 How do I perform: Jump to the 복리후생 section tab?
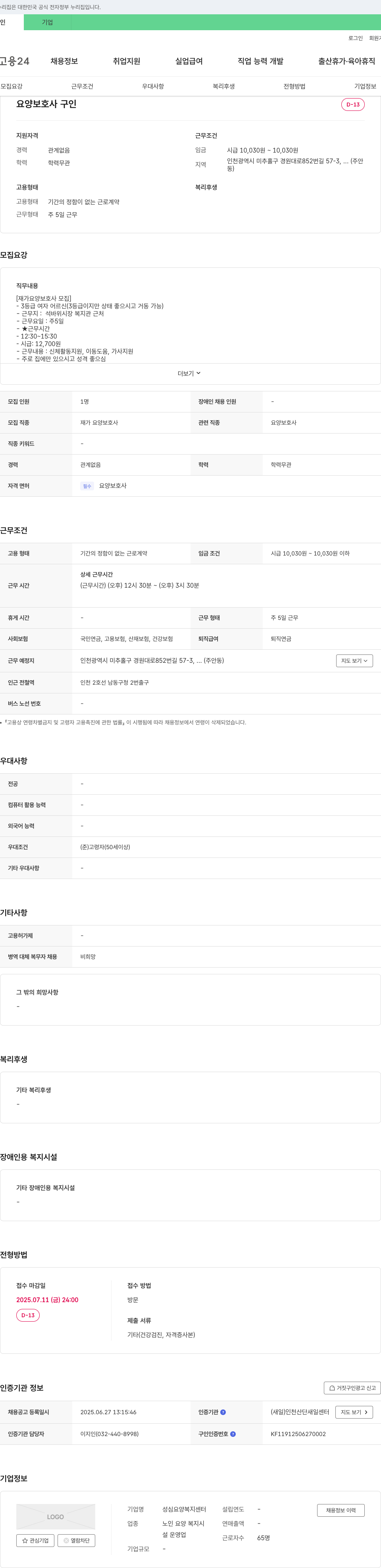(223, 87)
